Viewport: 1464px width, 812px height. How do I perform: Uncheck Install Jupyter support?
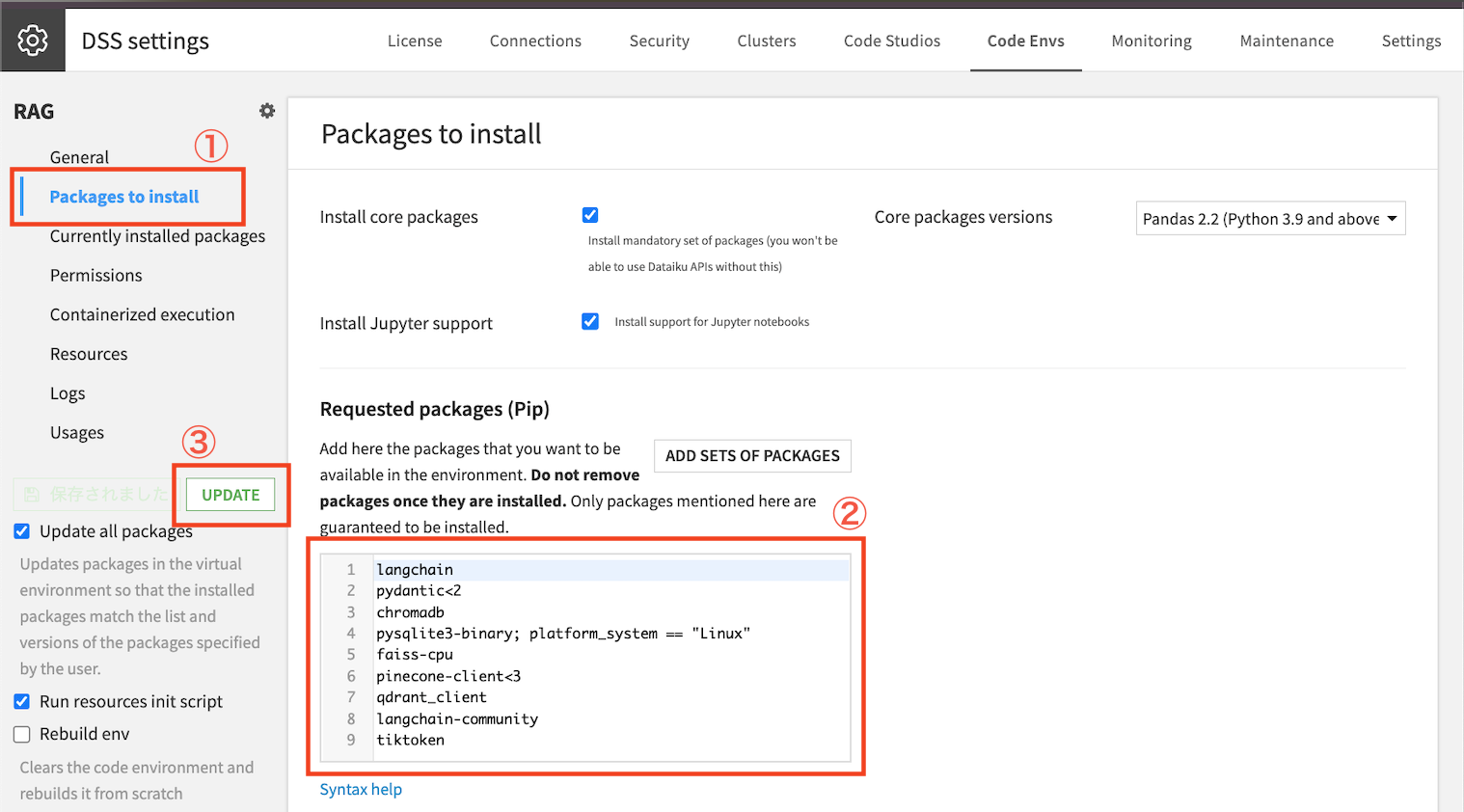point(590,321)
